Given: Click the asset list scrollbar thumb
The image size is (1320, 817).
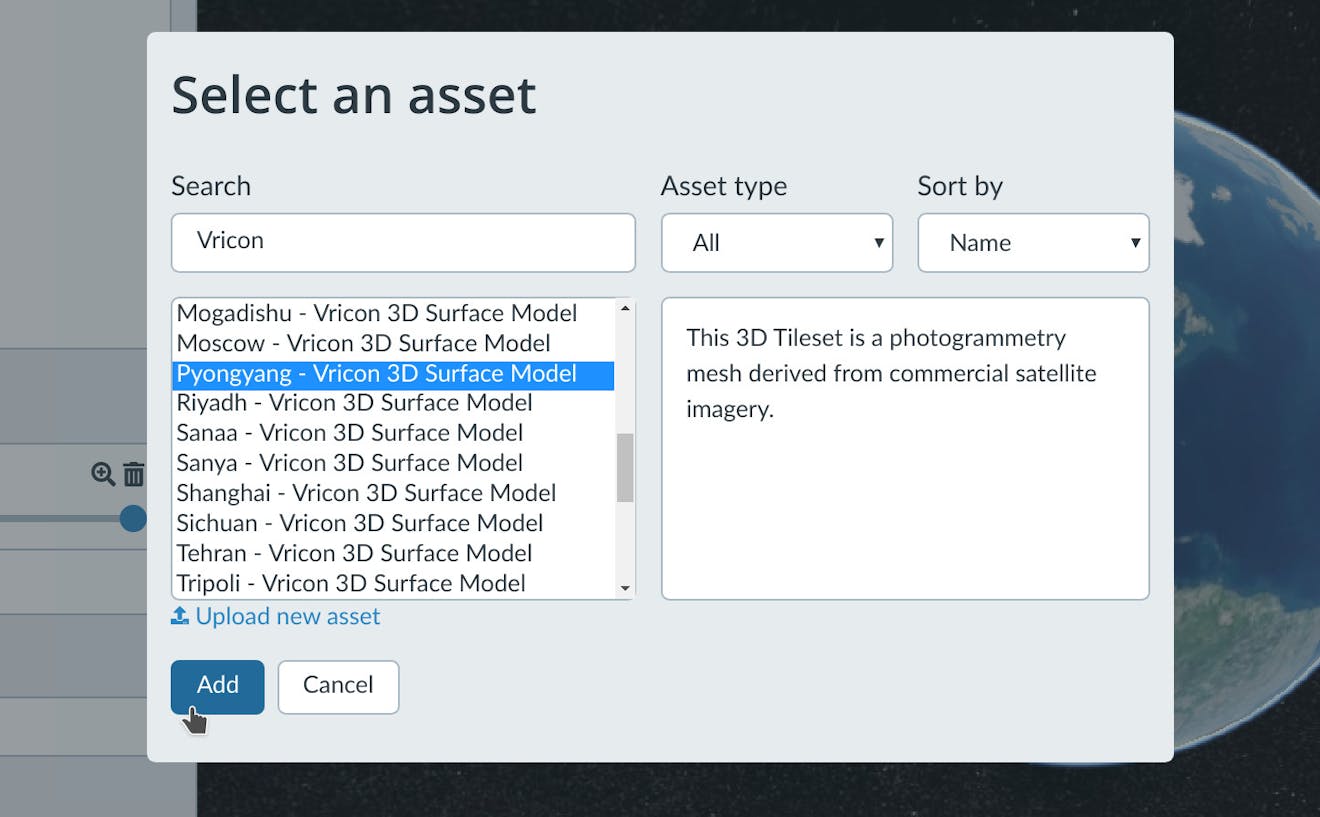Looking at the screenshot, I should click(625, 467).
